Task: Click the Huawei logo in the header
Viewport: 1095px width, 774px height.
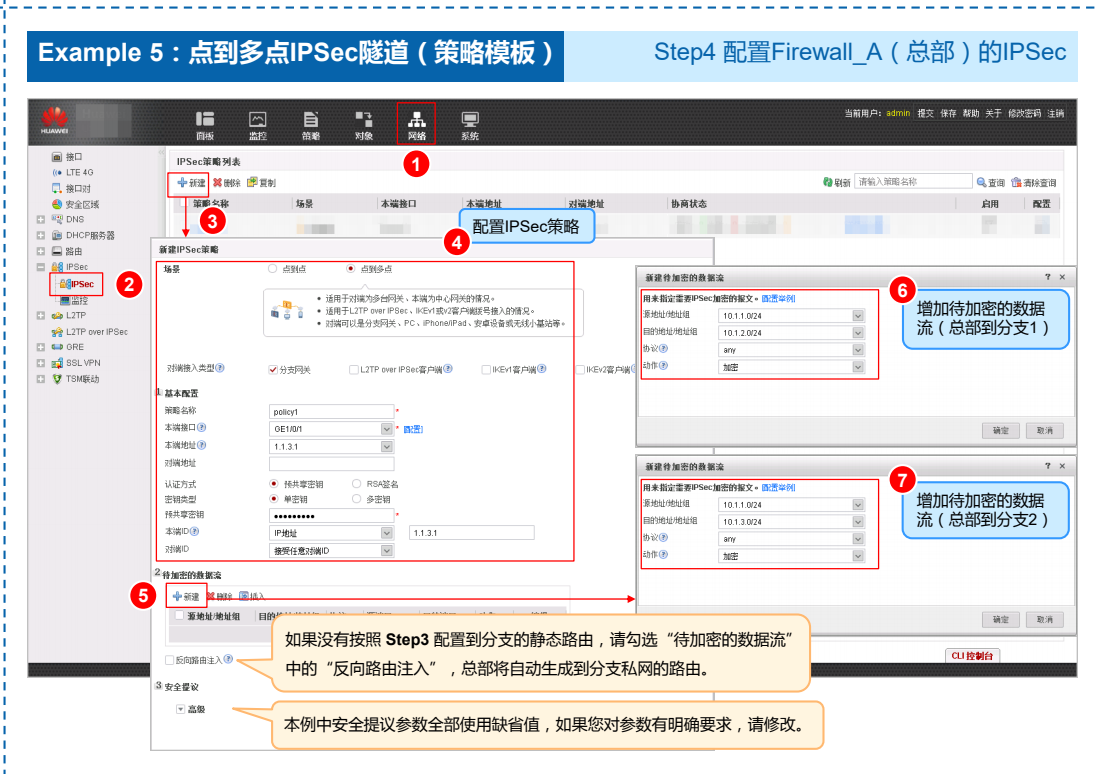Action: click(x=54, y=120)
